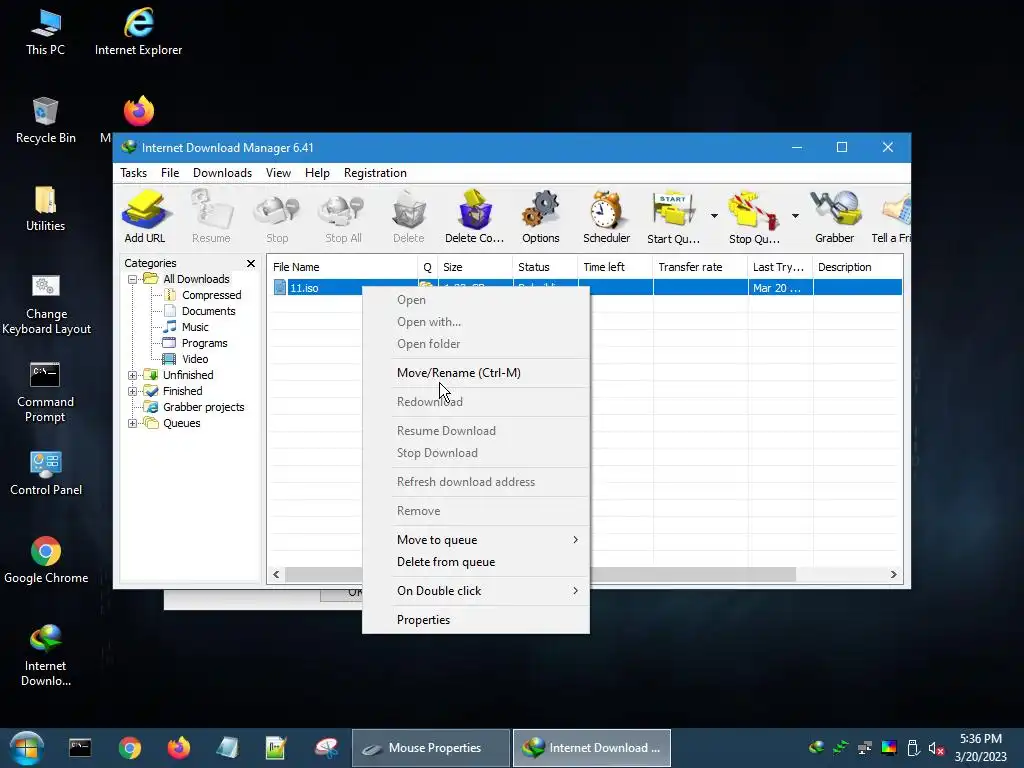Click the muted volume tray icon
Viewport: 1024px width, 768px height.
point(936,748)
